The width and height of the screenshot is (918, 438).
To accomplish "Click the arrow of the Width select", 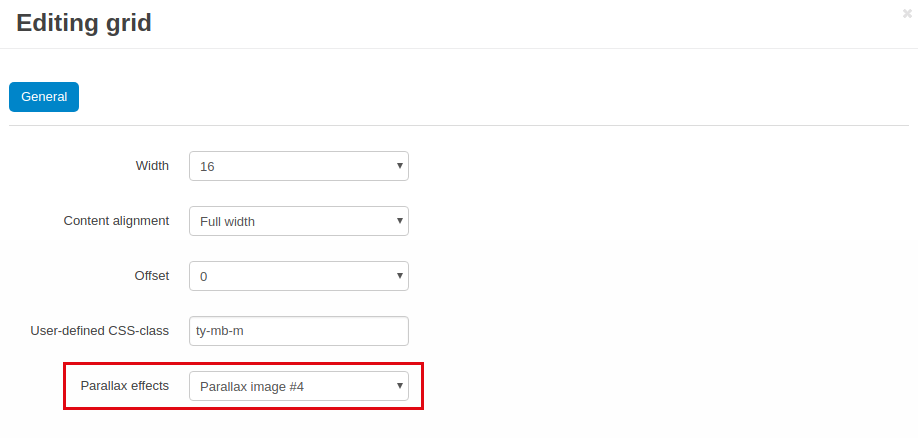I will [400, 166].
